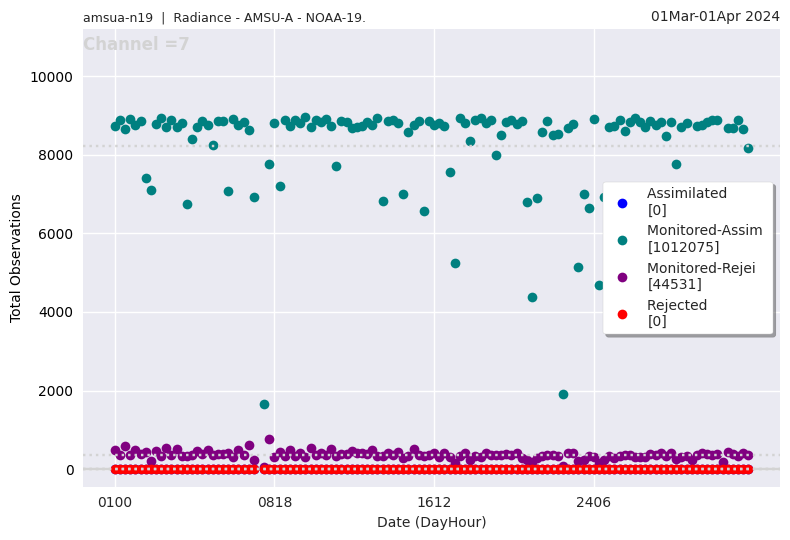Screen dimensions: 790x540
Task: Click the blue Assimilated legend marker
Action: pyautogui.click(x=622, y=202)
